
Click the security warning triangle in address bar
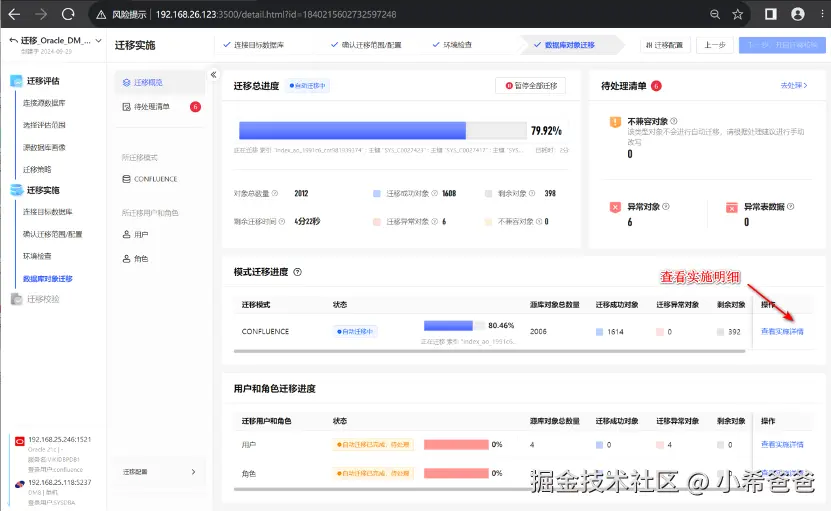pyautogui.click(x=101, y=15)
